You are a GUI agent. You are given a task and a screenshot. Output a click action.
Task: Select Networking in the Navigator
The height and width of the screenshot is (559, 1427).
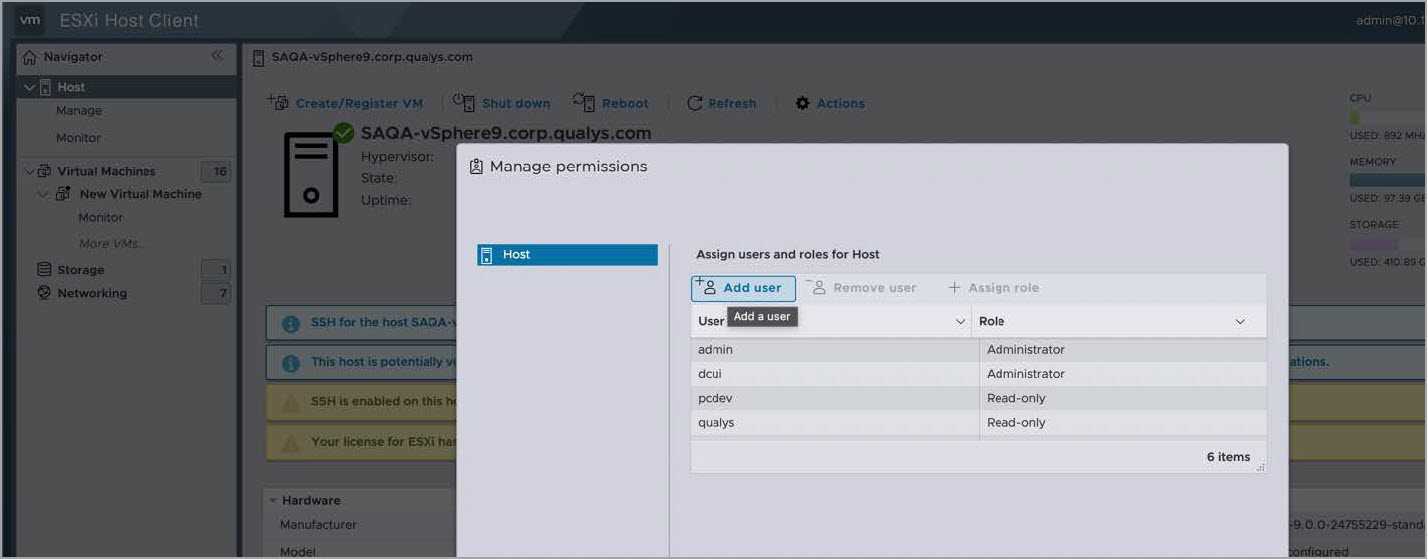[x=92, y=293]
